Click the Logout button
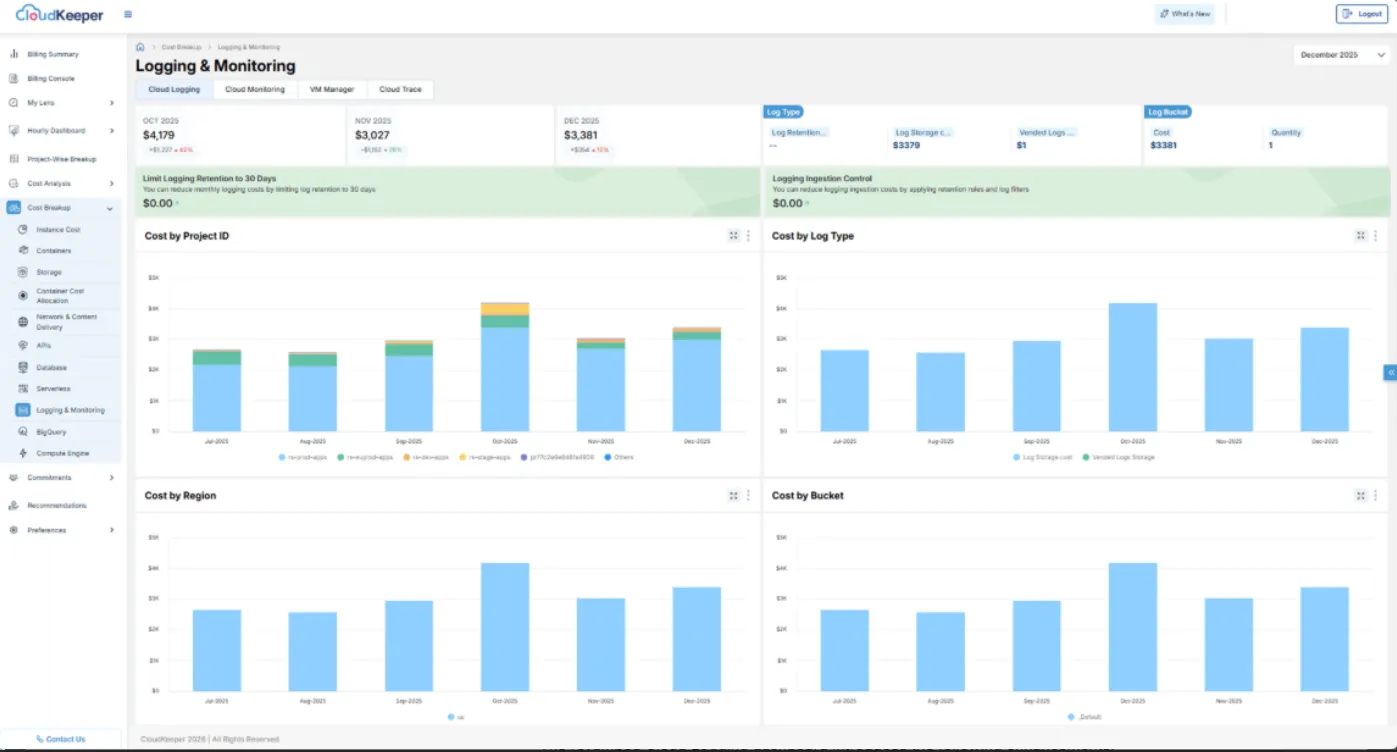1397x752 pixels. click(x=1362, y=14)
